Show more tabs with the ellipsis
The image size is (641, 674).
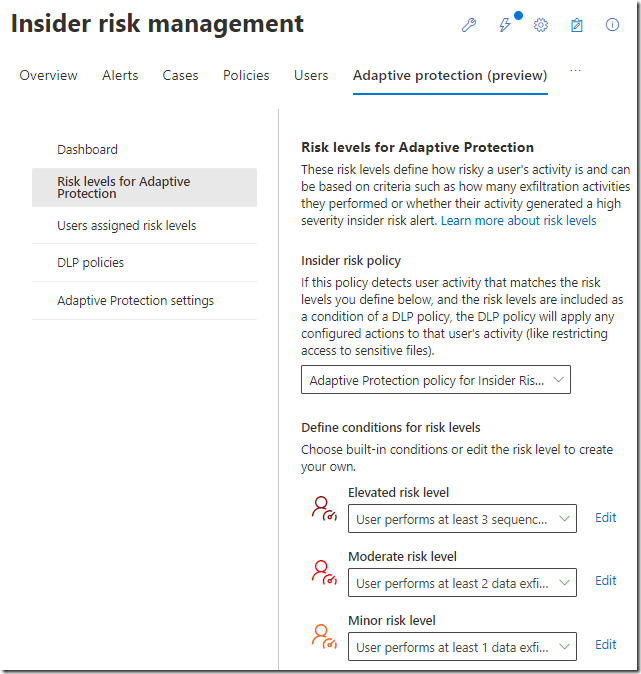click(574, 70)
